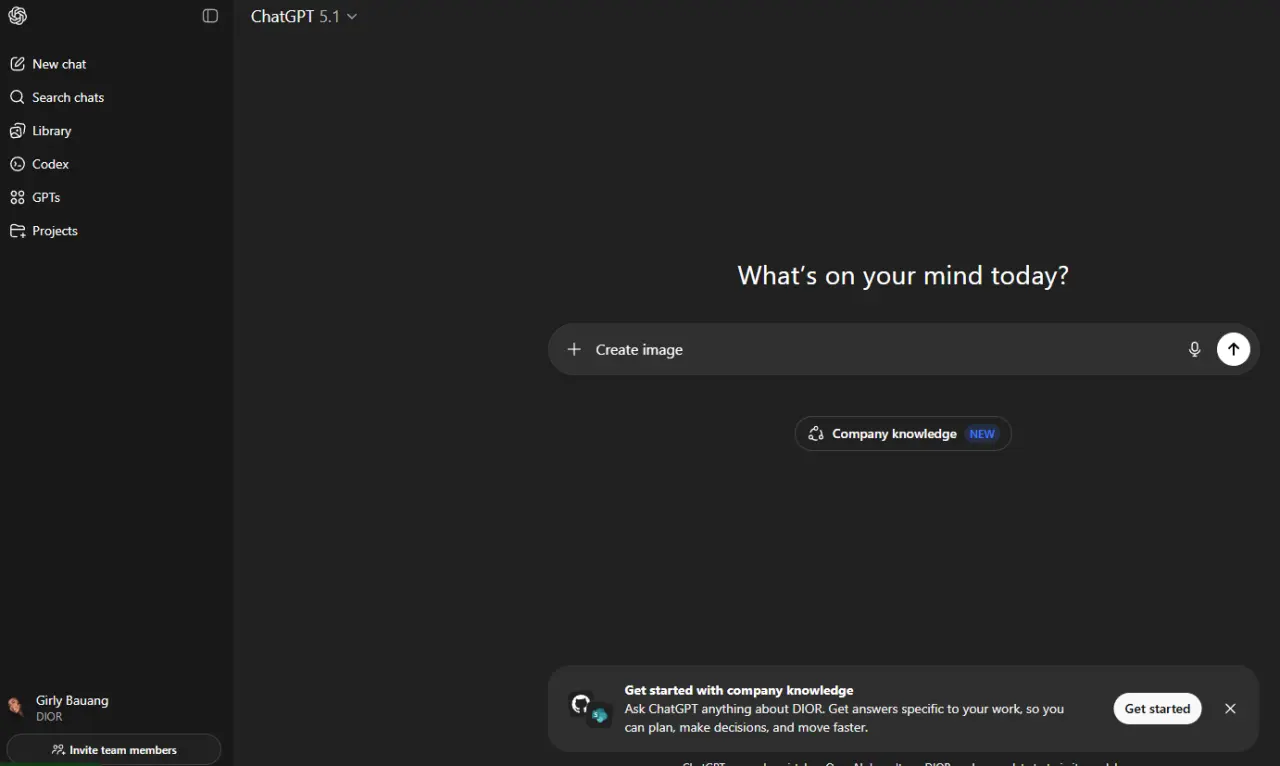The height and width of the screenshot is (766, 1280).
Task: Open GPTs in the sidebar
Action: coord(116,197)
